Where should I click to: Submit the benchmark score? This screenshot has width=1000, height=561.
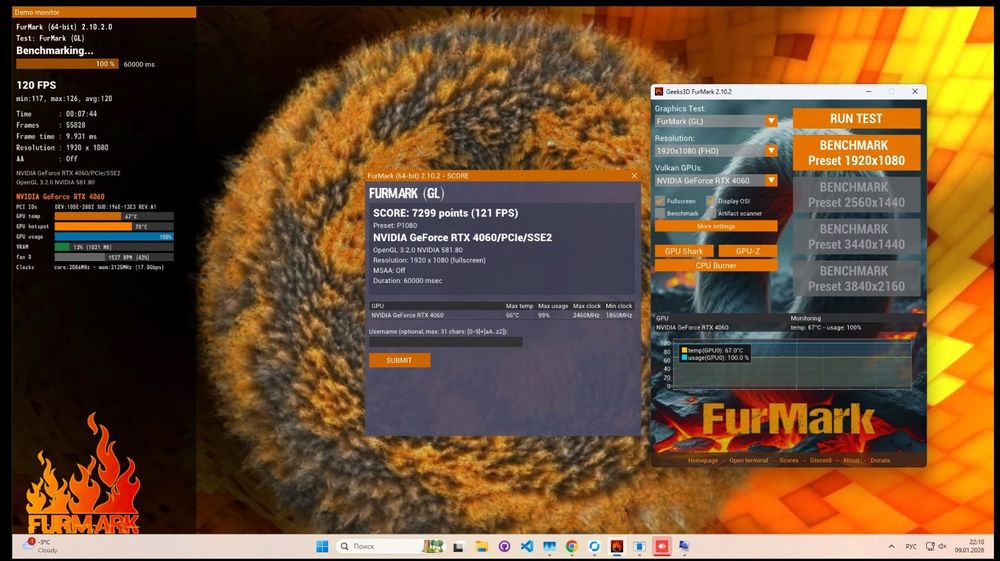pyautogui.click(x=399, y=360)
